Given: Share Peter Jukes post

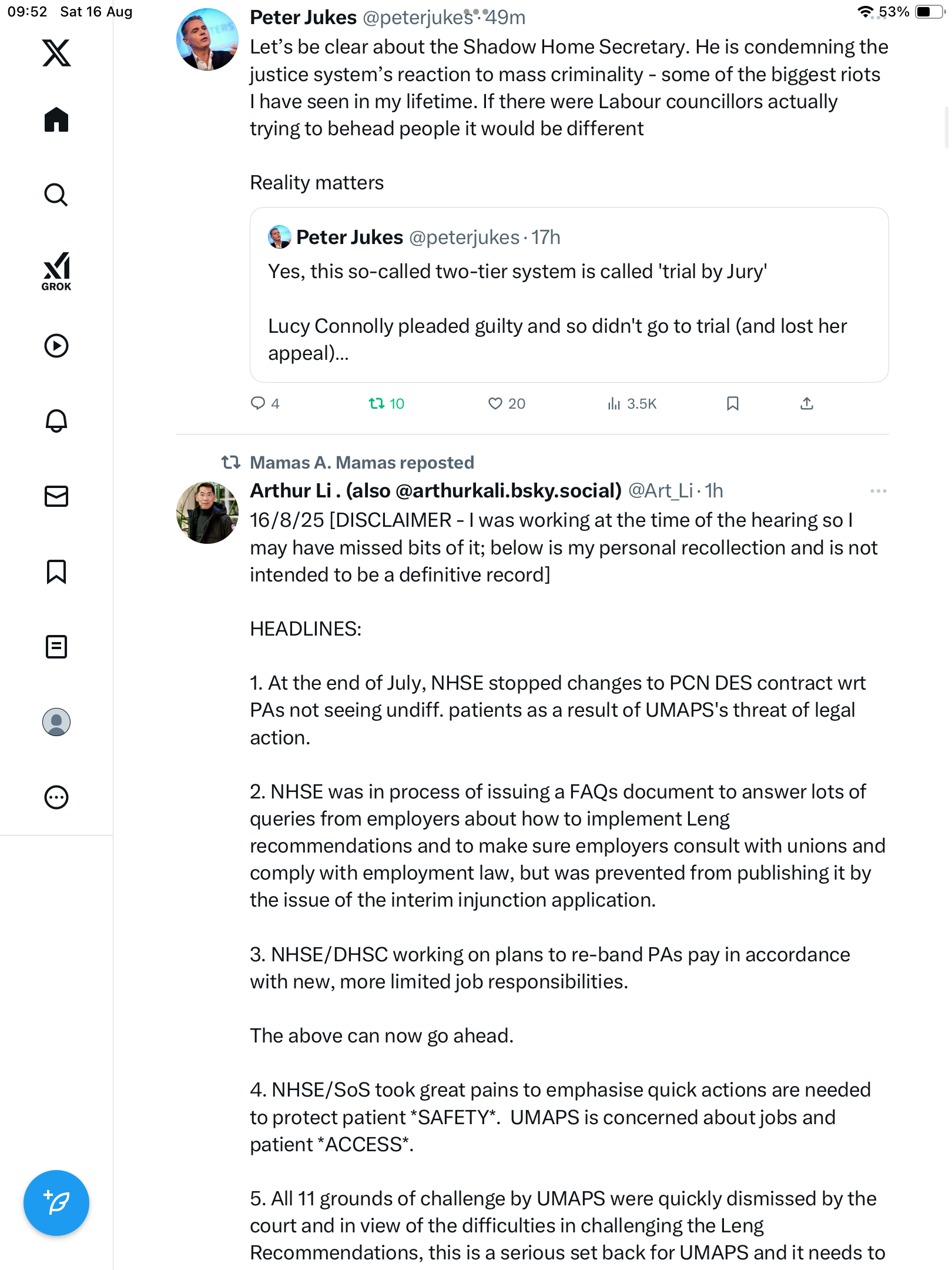Looking at the screenshot, I should tap(807, 403).
